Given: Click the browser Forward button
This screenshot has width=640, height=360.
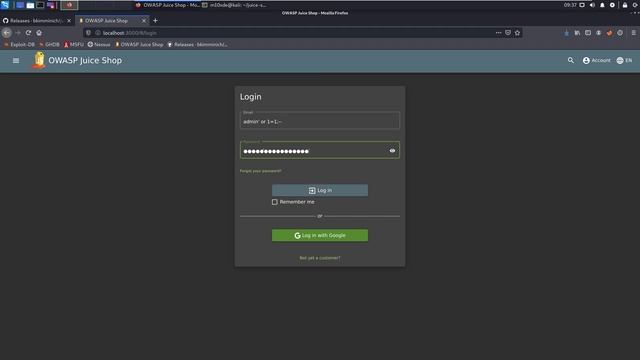Looking at the screenshot, I should [18, 33].
